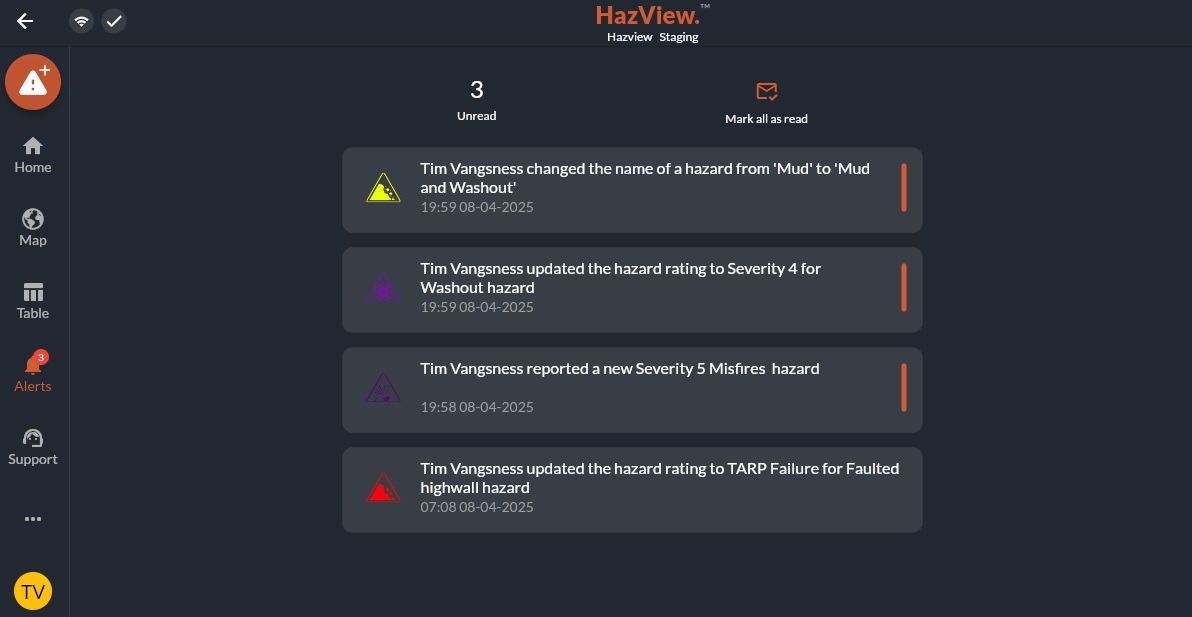Click the Wi-Fi connection status icon
Image resolution: width=1192 pixels, height=617 pixels.
pos(81,21)
